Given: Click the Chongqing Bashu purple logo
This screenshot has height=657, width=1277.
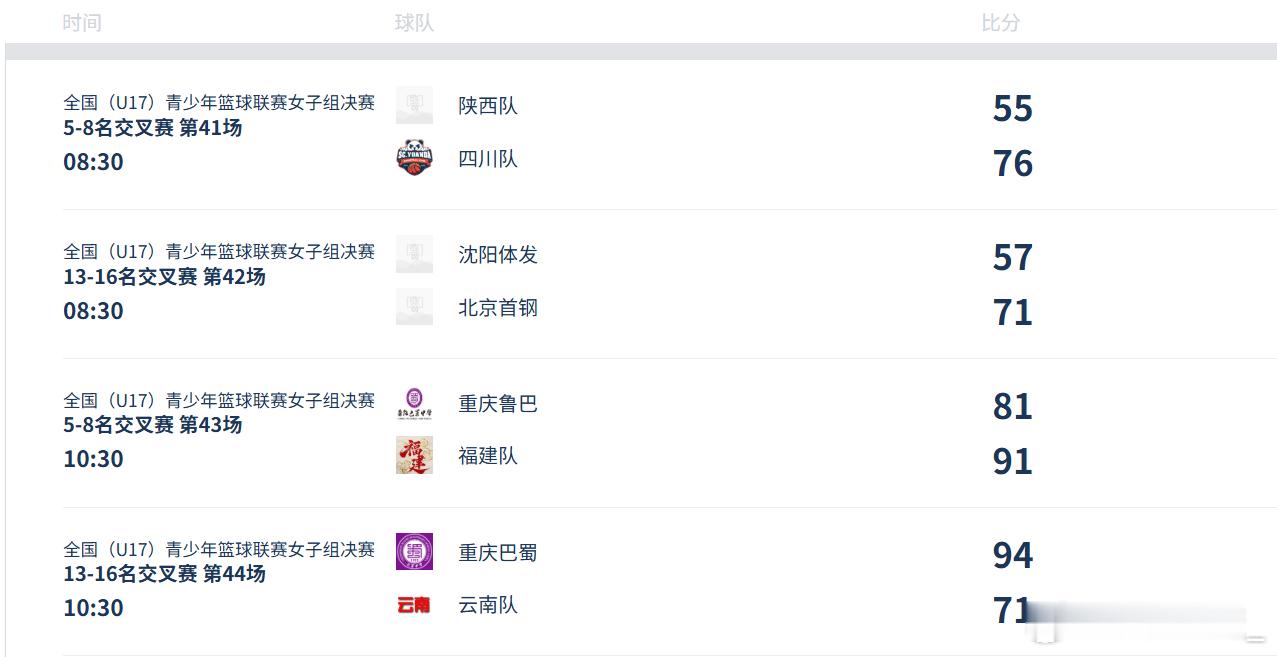Looking at the screenshot, I should 414,552.
